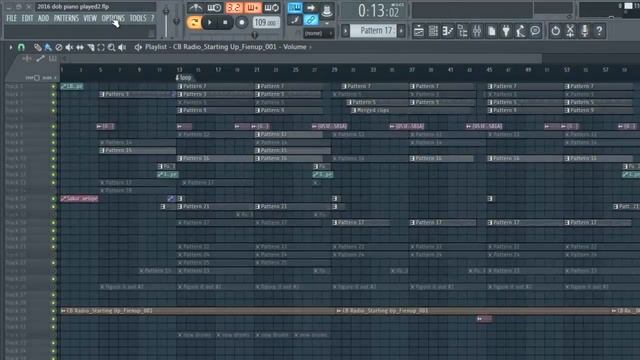Image resolution: width=640 pixels, height=360 pixels.
Task: Click the loop marker on the timeline
Action: click(x=184, y=78)
